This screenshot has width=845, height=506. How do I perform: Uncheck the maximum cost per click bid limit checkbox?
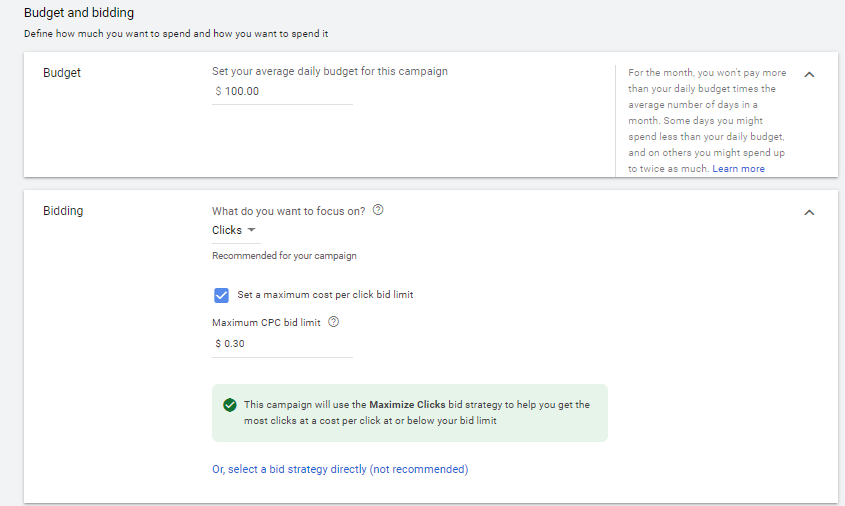[221, 295]
